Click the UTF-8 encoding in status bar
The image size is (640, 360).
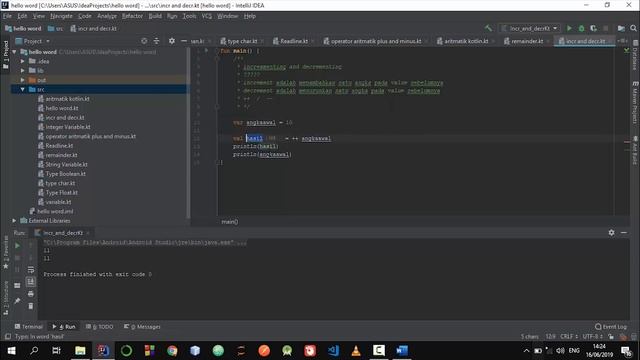coord(593,337)
